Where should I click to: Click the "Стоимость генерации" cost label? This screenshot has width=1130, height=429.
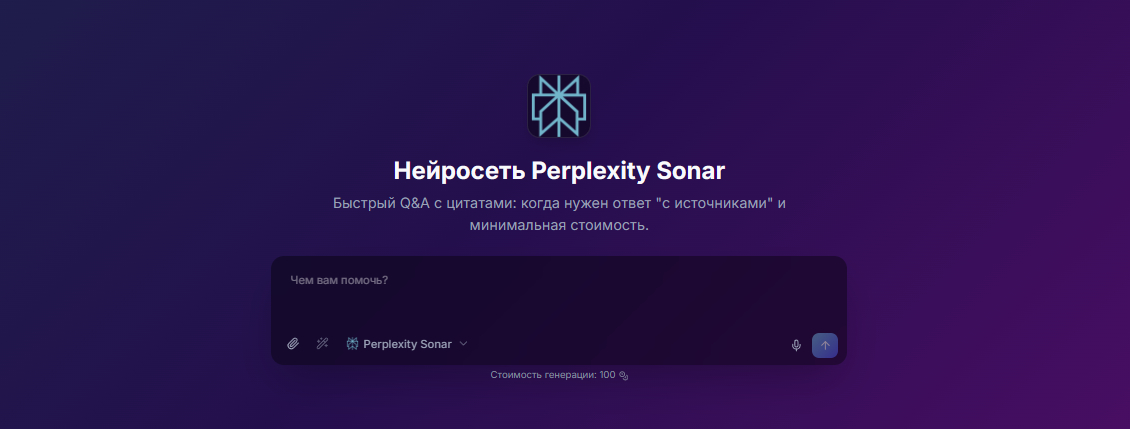pos(543,375)
